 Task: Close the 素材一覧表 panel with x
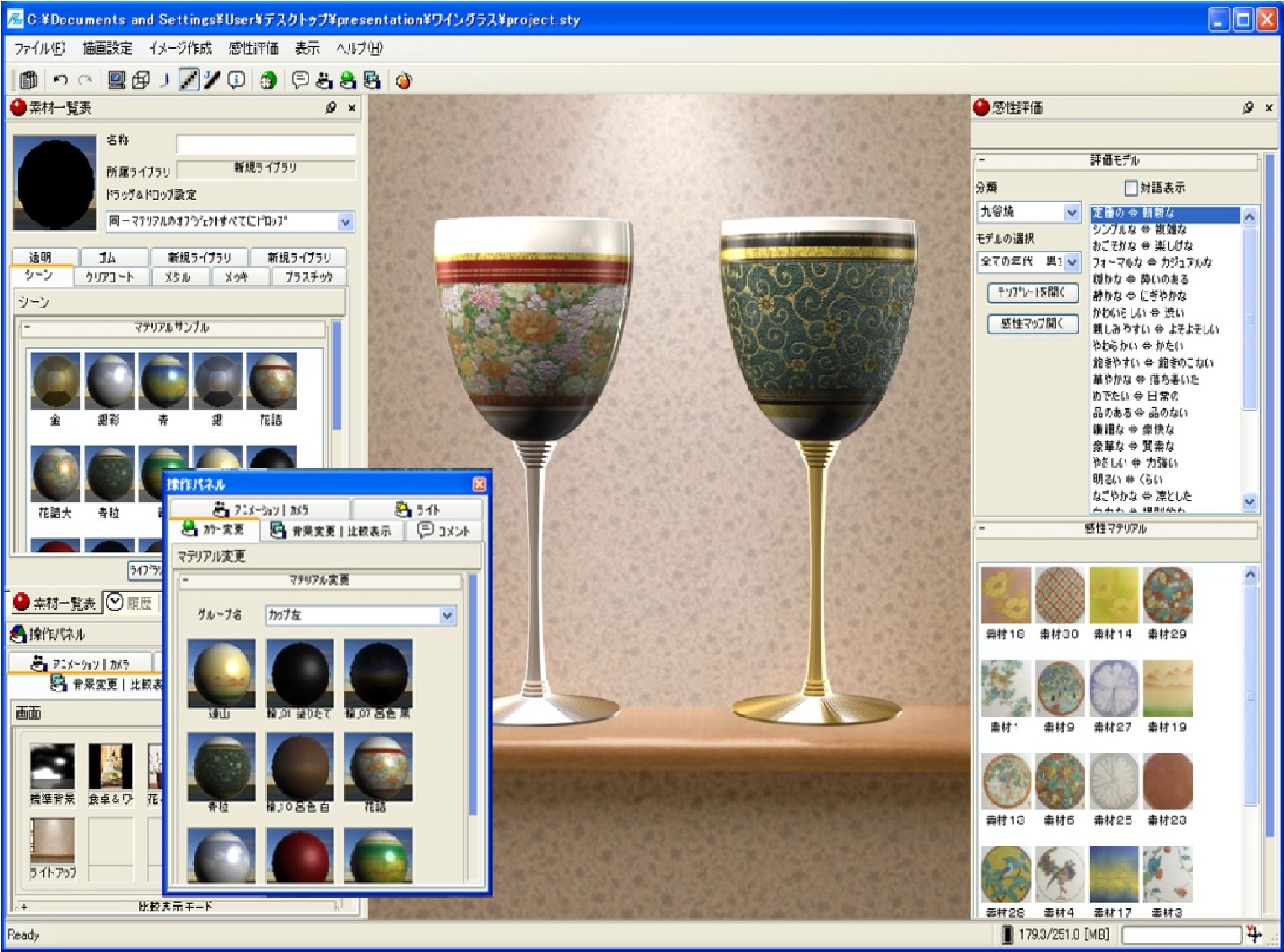352,107
